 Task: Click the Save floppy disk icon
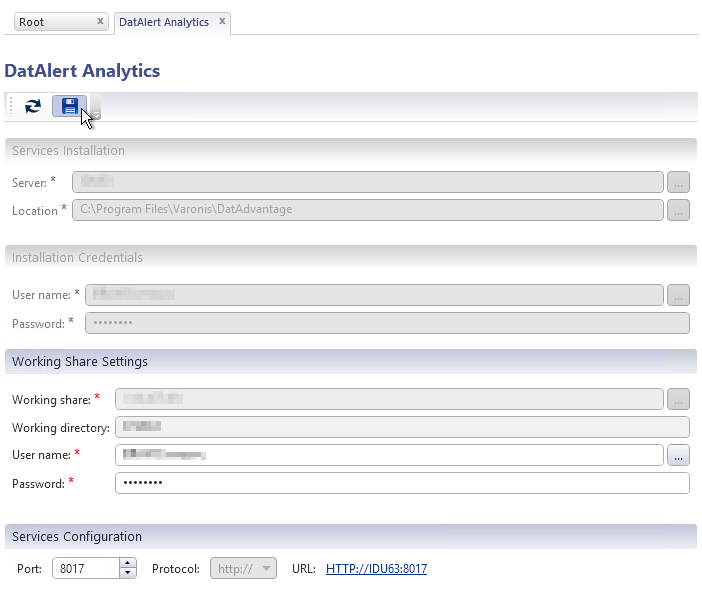pyautogui.click(x=69, y=106)
